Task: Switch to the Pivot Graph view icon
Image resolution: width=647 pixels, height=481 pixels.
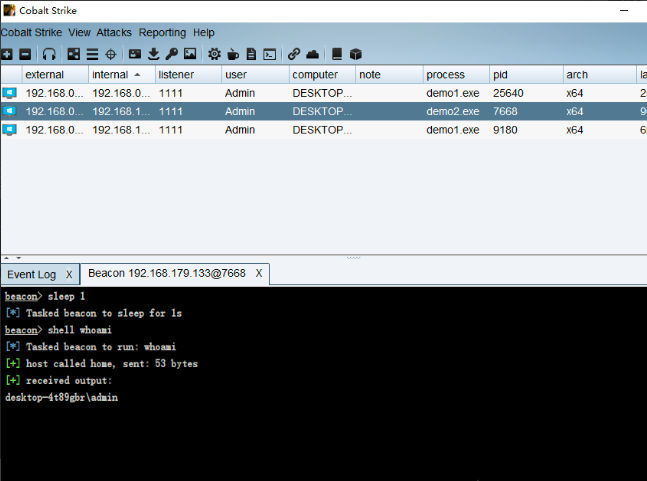Action: point(74,54)
